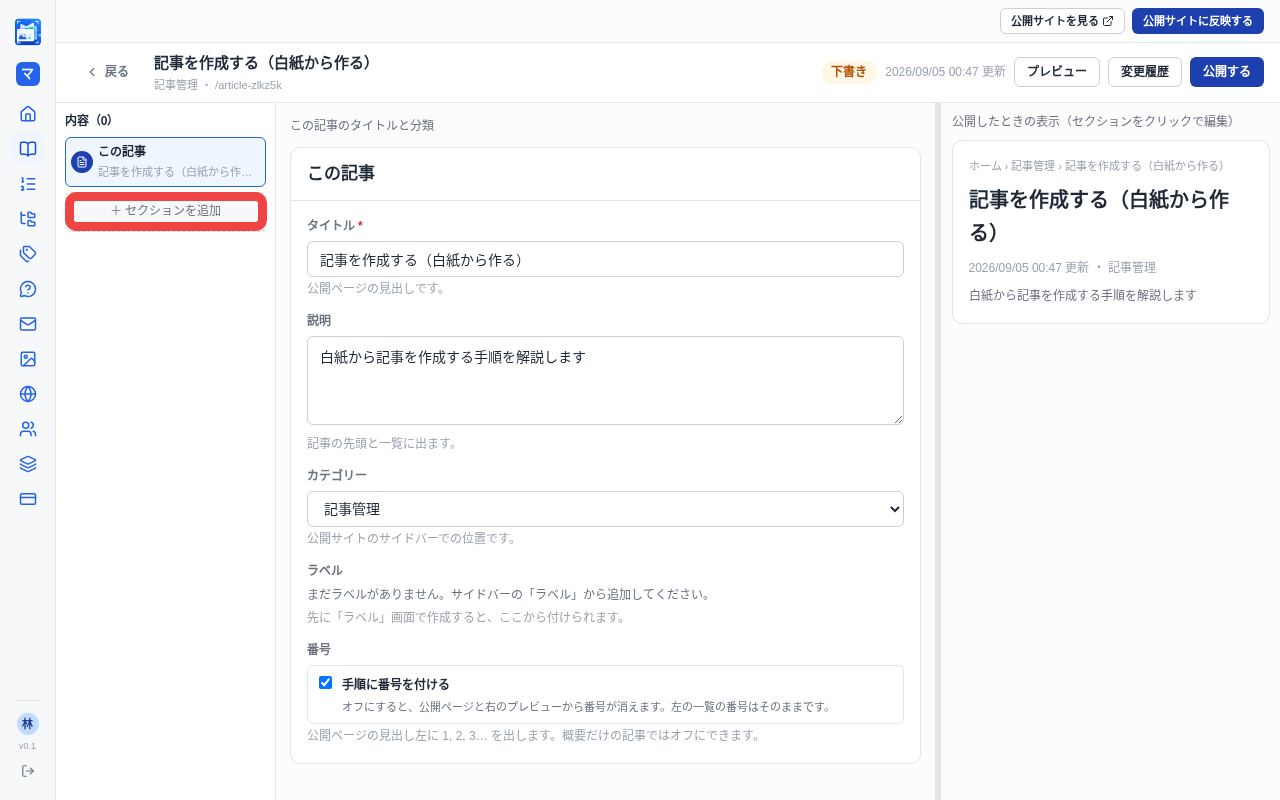Open the labels tag icon
This screenshot has height=800, width=1280.
[28, 254]
